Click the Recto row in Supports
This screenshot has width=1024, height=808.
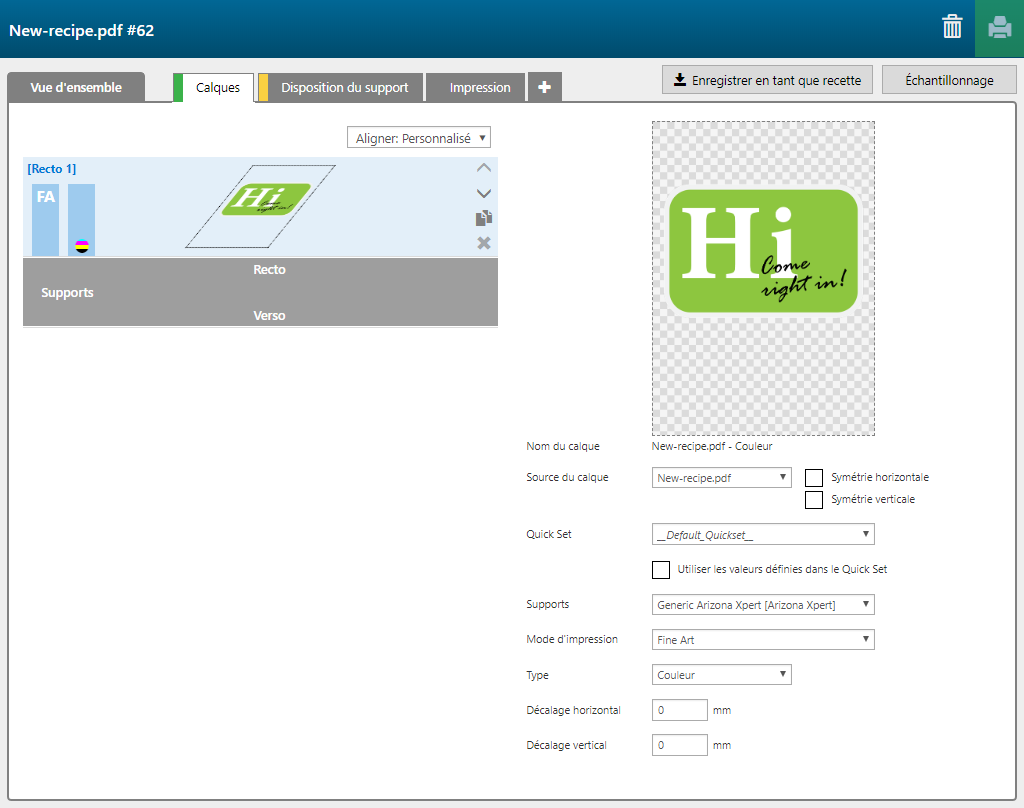(269, 270)
